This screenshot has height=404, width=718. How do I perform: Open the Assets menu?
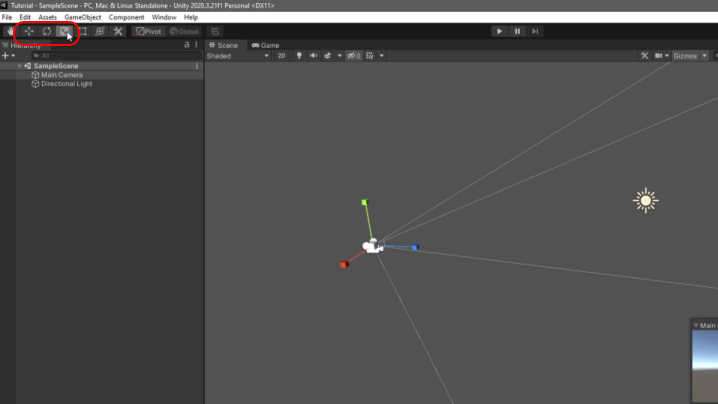(x=48, y=17)
